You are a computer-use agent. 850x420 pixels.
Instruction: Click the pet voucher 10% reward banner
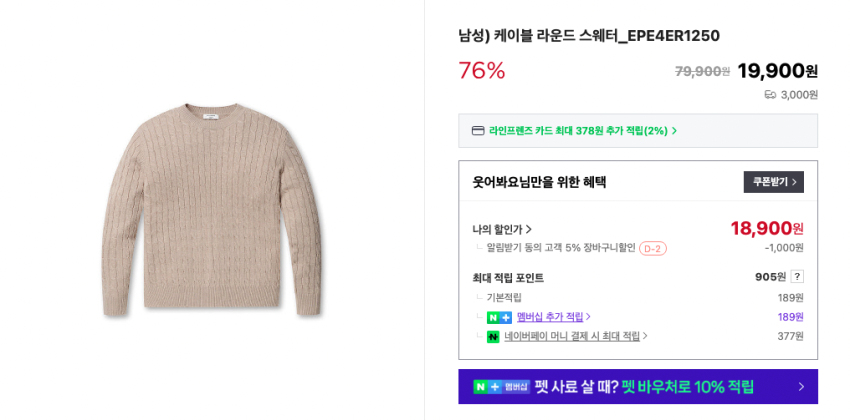click(x=644, y=387)
